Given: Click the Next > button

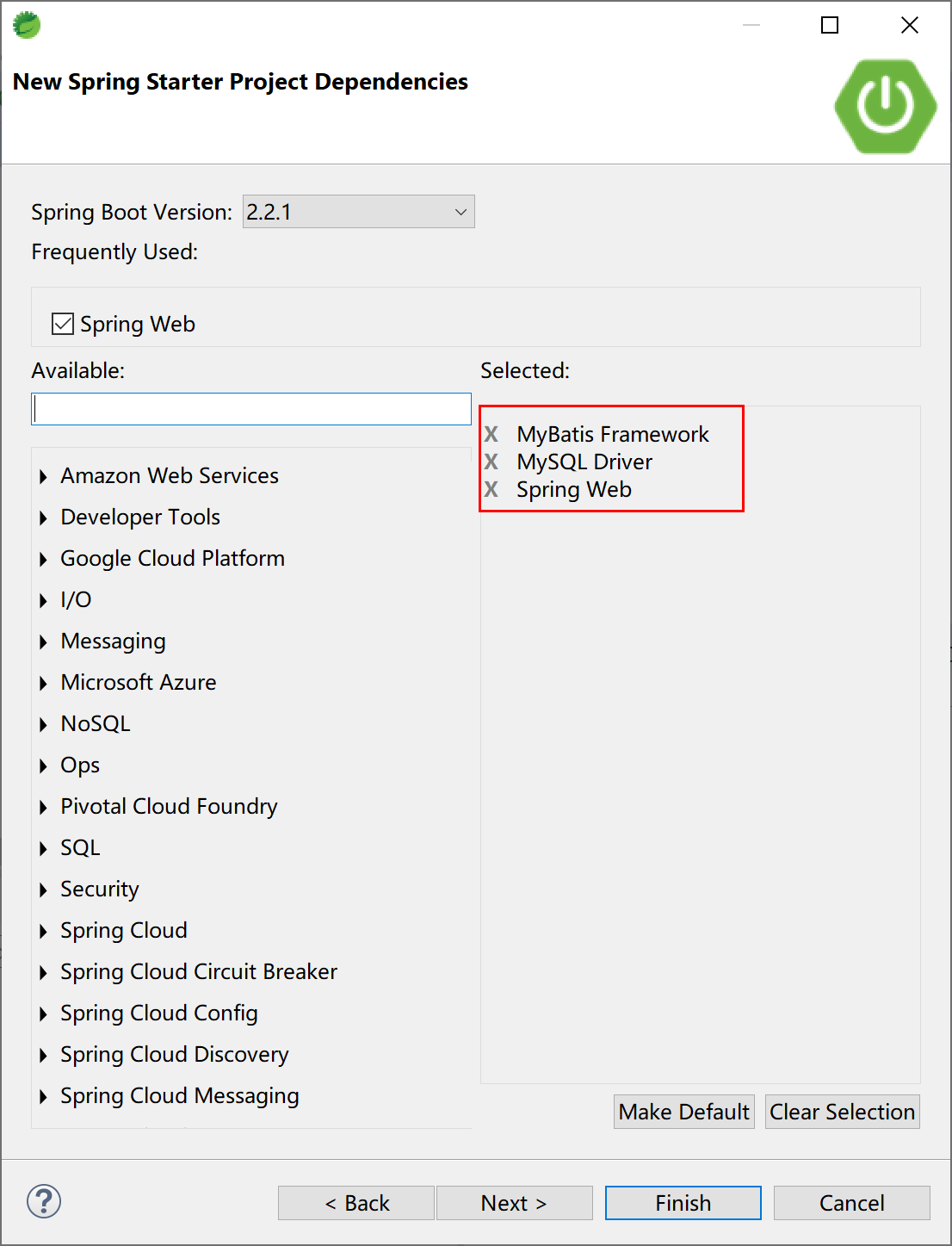Looking at the screenshot, I should pos(514,1203).
